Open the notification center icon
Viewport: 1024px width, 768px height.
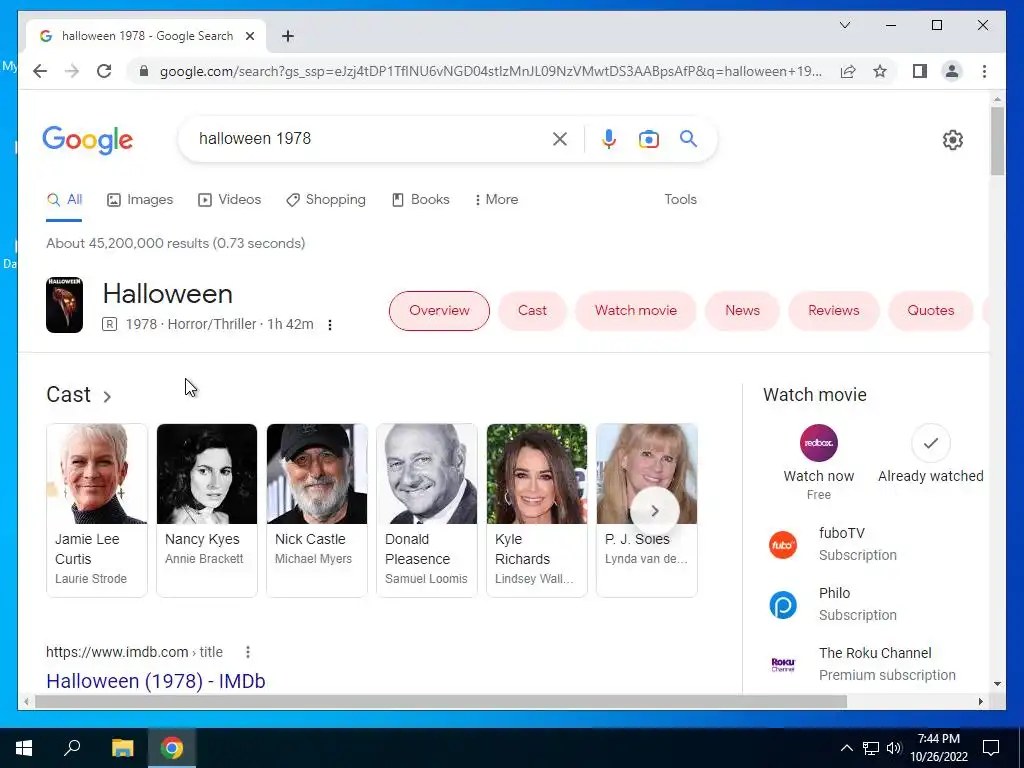coord(991,748)
